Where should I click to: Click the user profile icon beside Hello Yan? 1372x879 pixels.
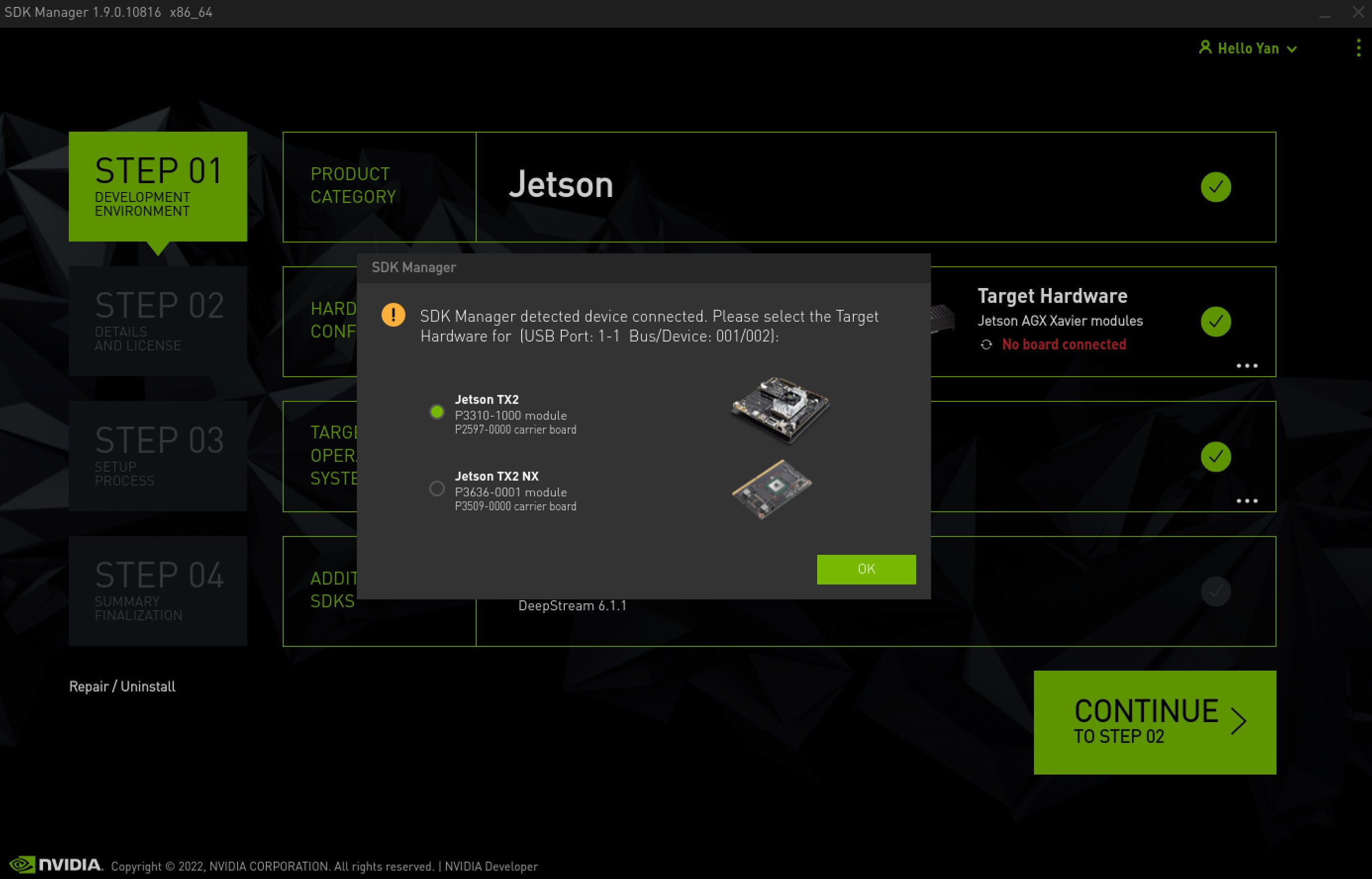pyautogui.click(x=1205, y=48)
